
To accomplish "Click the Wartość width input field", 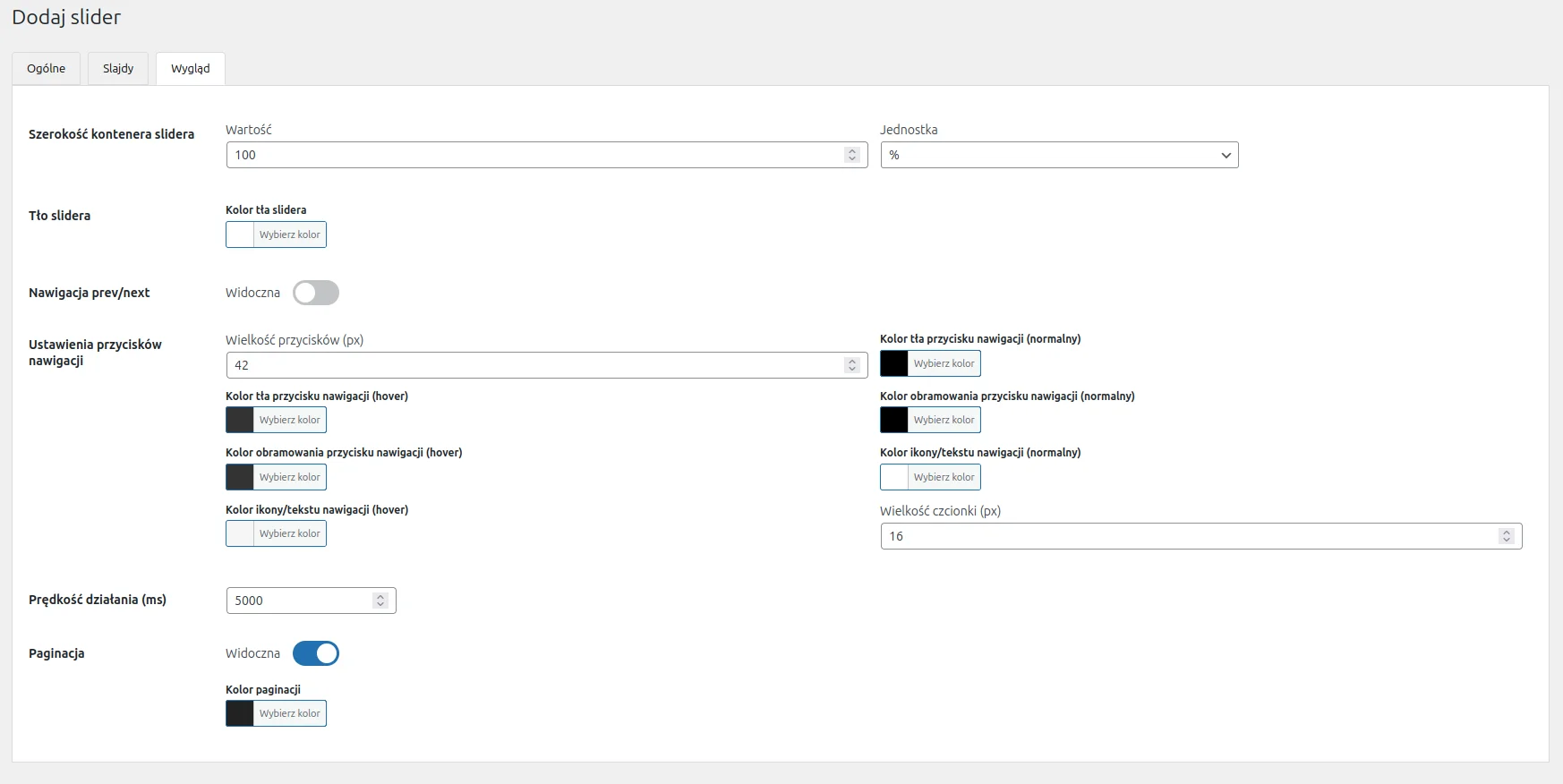I will point(534,155).
